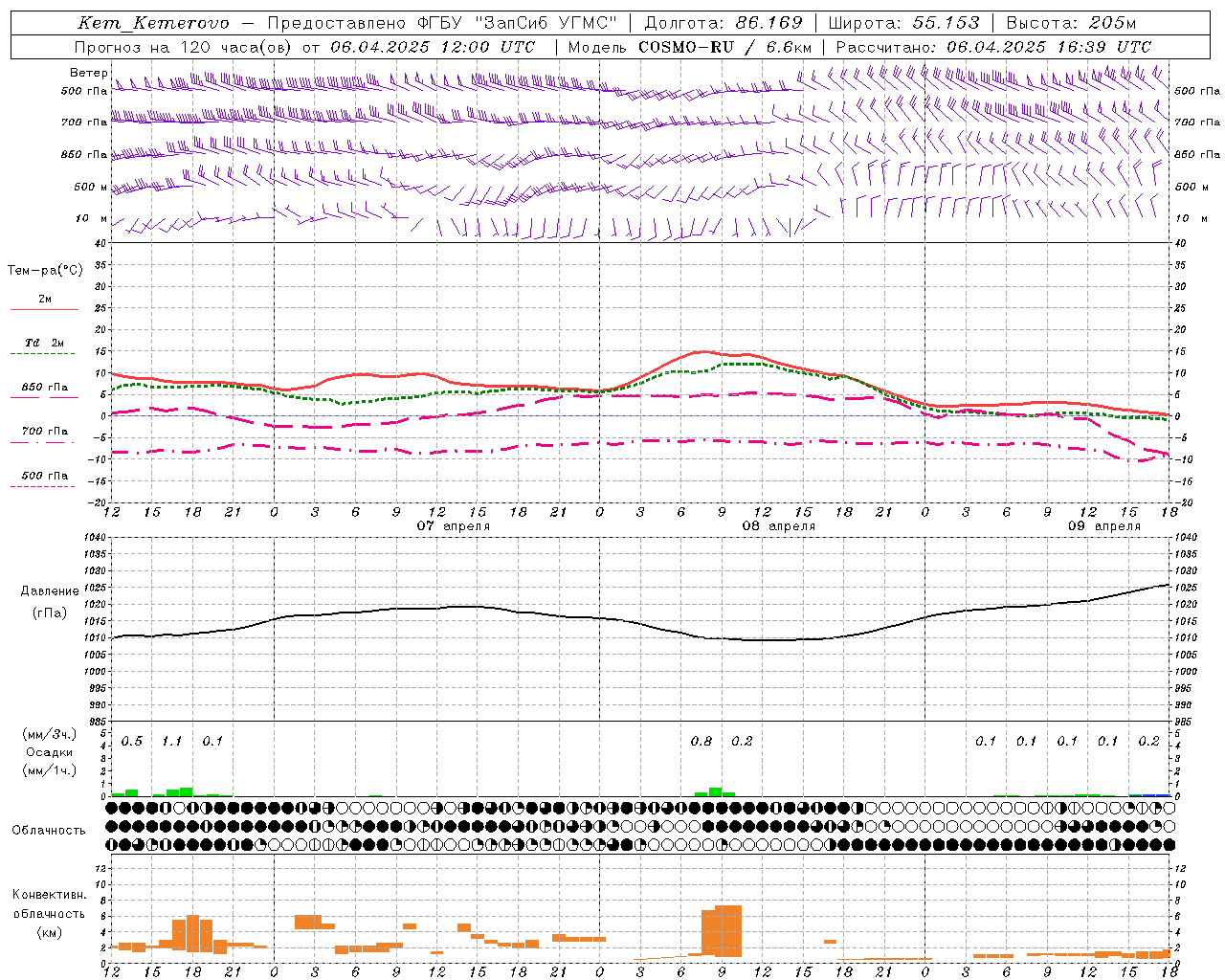Screen dimensions: 1225x980
Task: Click solid line sample under '2м' legend
Action: [x=44, y=309]
